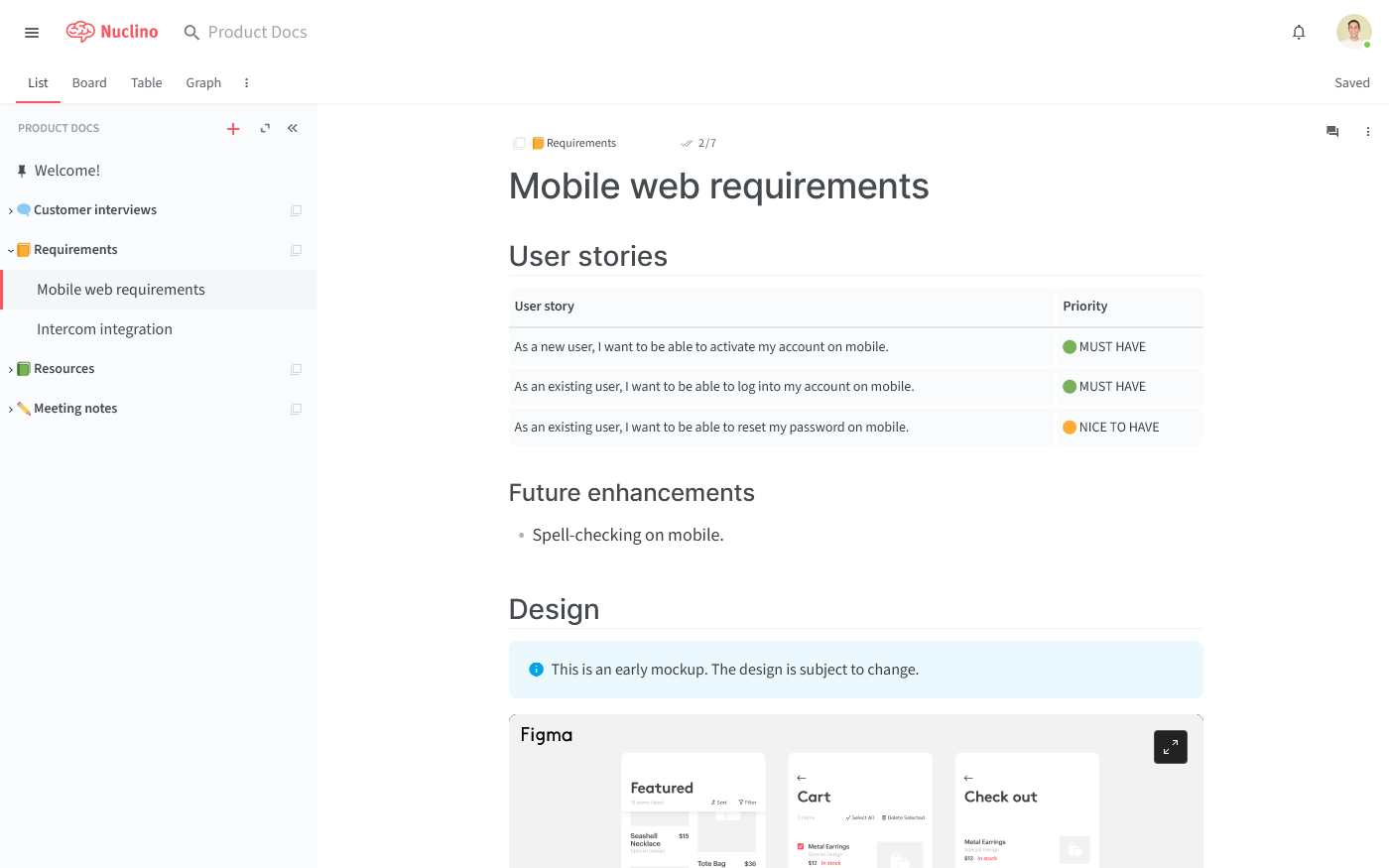
Task: Create a new item with the red plus icon
Action: [233, 128]
